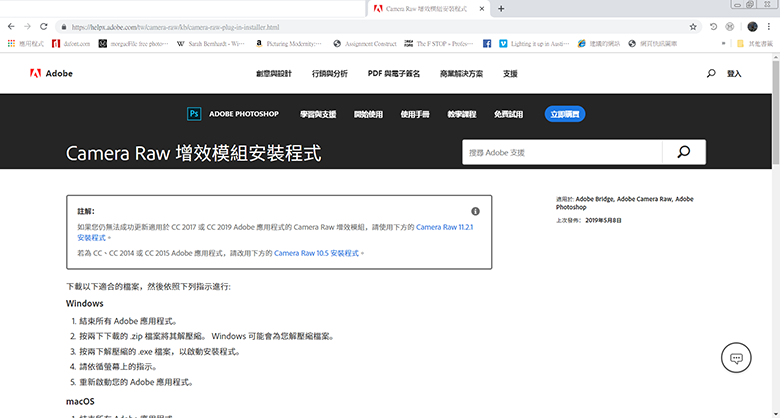Open the Facebook bookmark icon
The height and width of the screenshot is (418, 780).
(487, 44)
